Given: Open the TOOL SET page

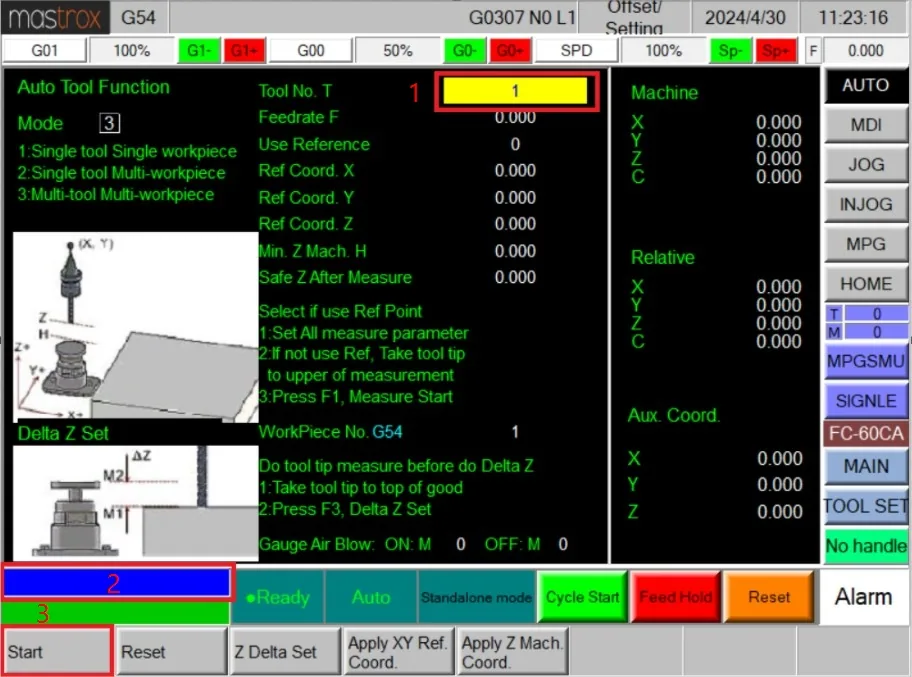Looking at the screenshot, I should pos(865,506).
